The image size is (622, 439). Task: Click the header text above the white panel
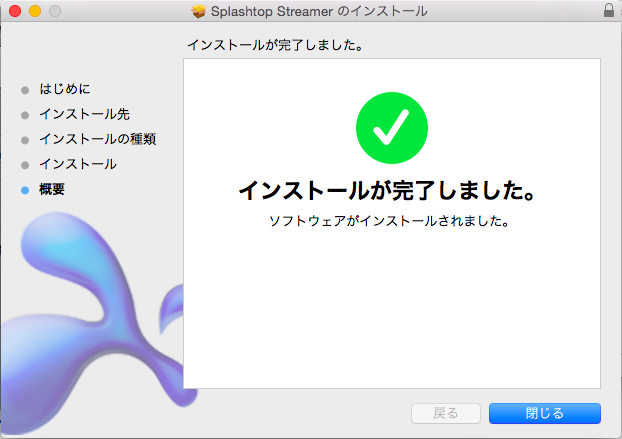[x=275, y=45]
